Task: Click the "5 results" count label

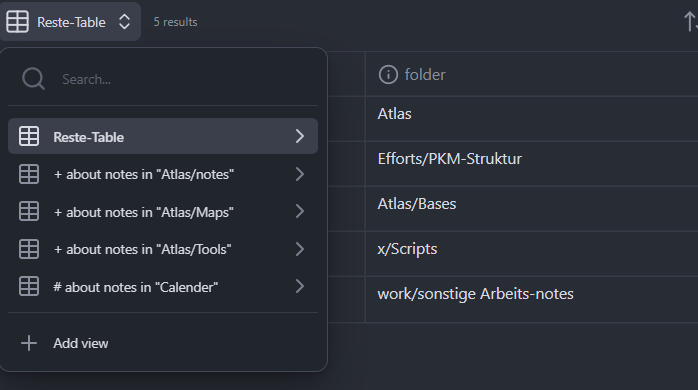Action: [175, 22]
